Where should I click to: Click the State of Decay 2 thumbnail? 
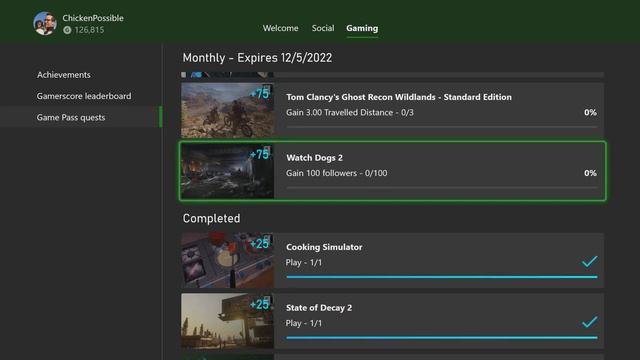[x=227, y=321]
